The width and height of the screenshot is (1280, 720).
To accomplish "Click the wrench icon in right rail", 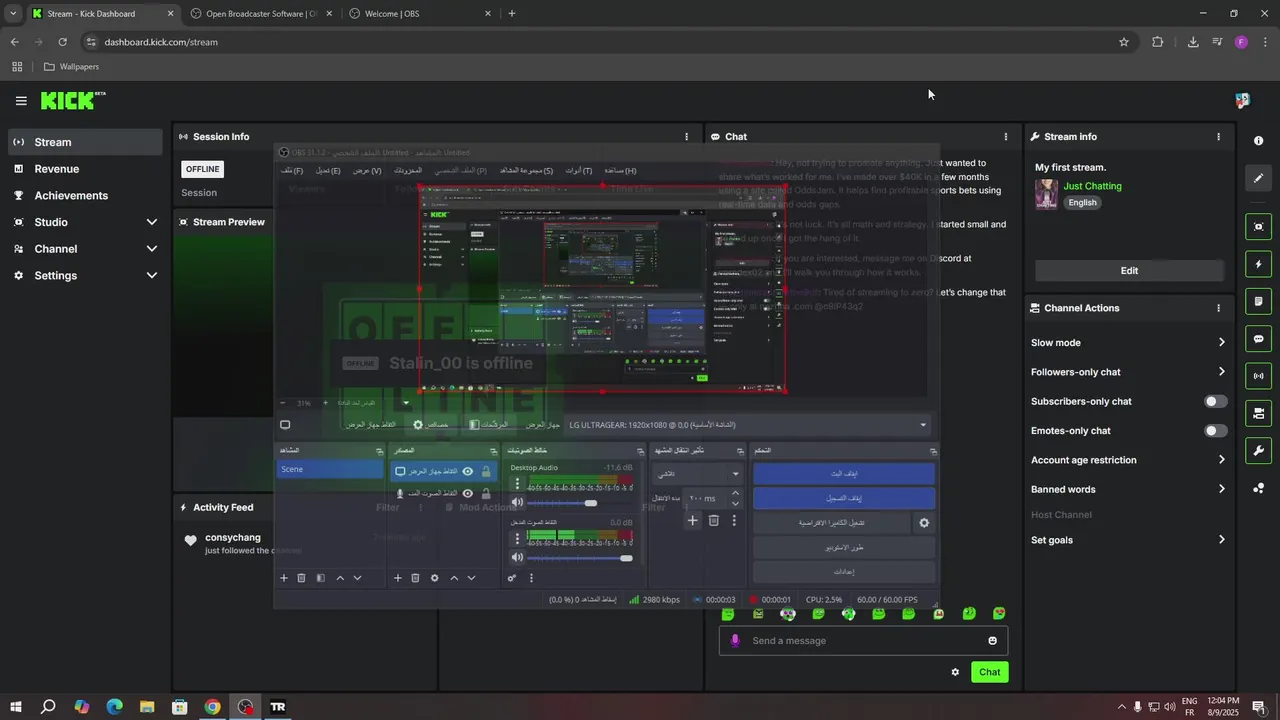I will tap(1259, 450).
